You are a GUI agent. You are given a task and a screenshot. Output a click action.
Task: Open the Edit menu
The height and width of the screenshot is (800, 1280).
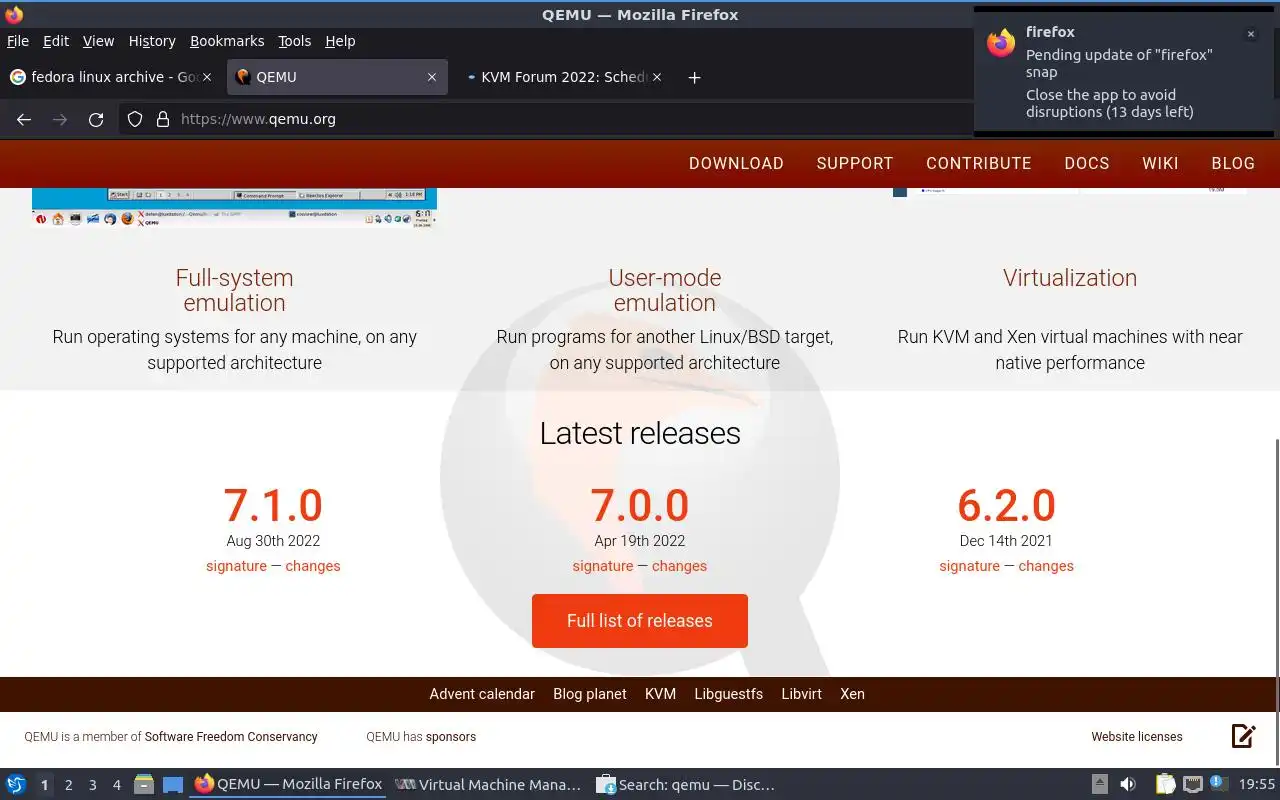click(56, 41)
